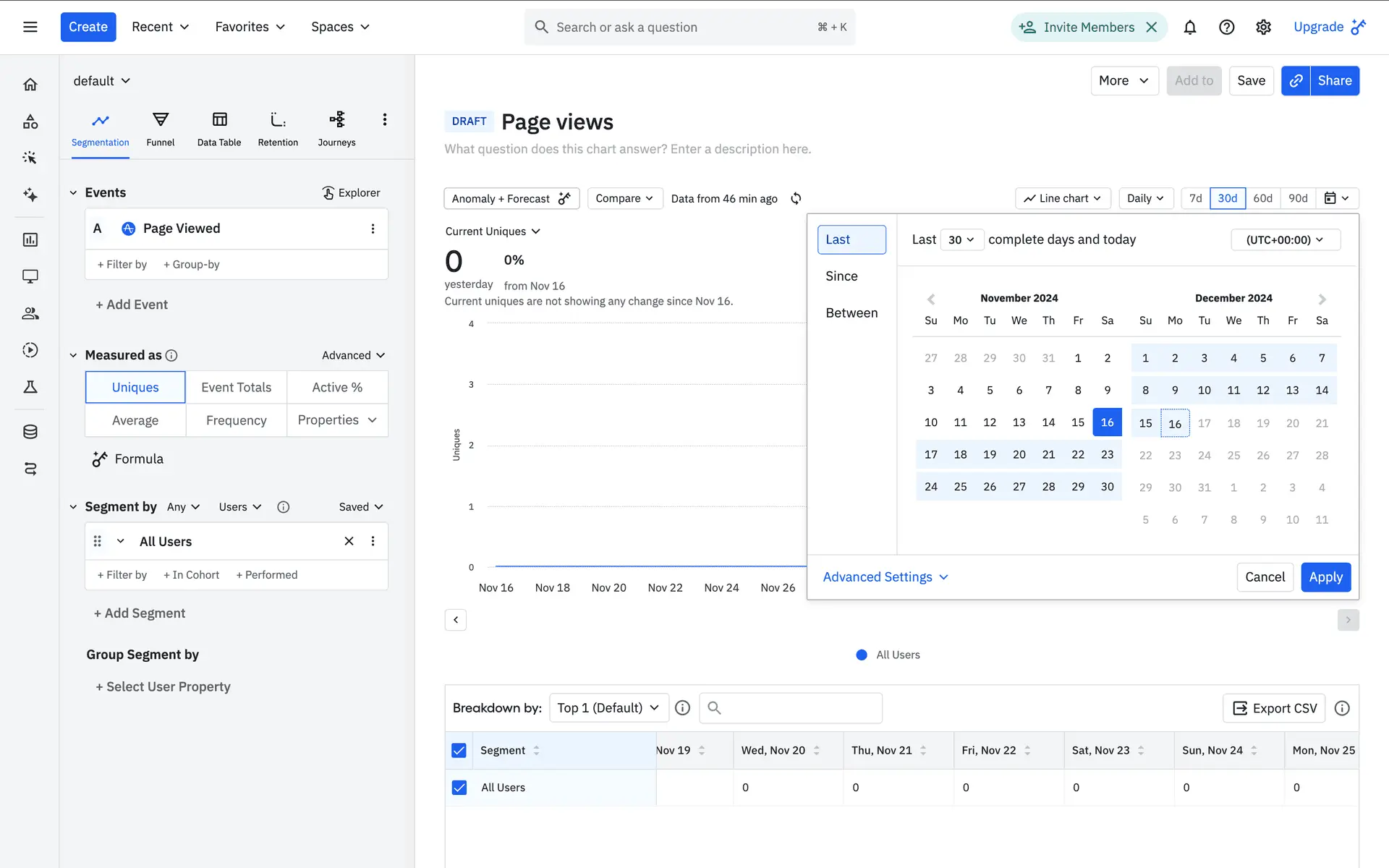Click the notifications bell icon
The width and height of the screenshot is (1389, 868).
click(x=1189, y=27)
